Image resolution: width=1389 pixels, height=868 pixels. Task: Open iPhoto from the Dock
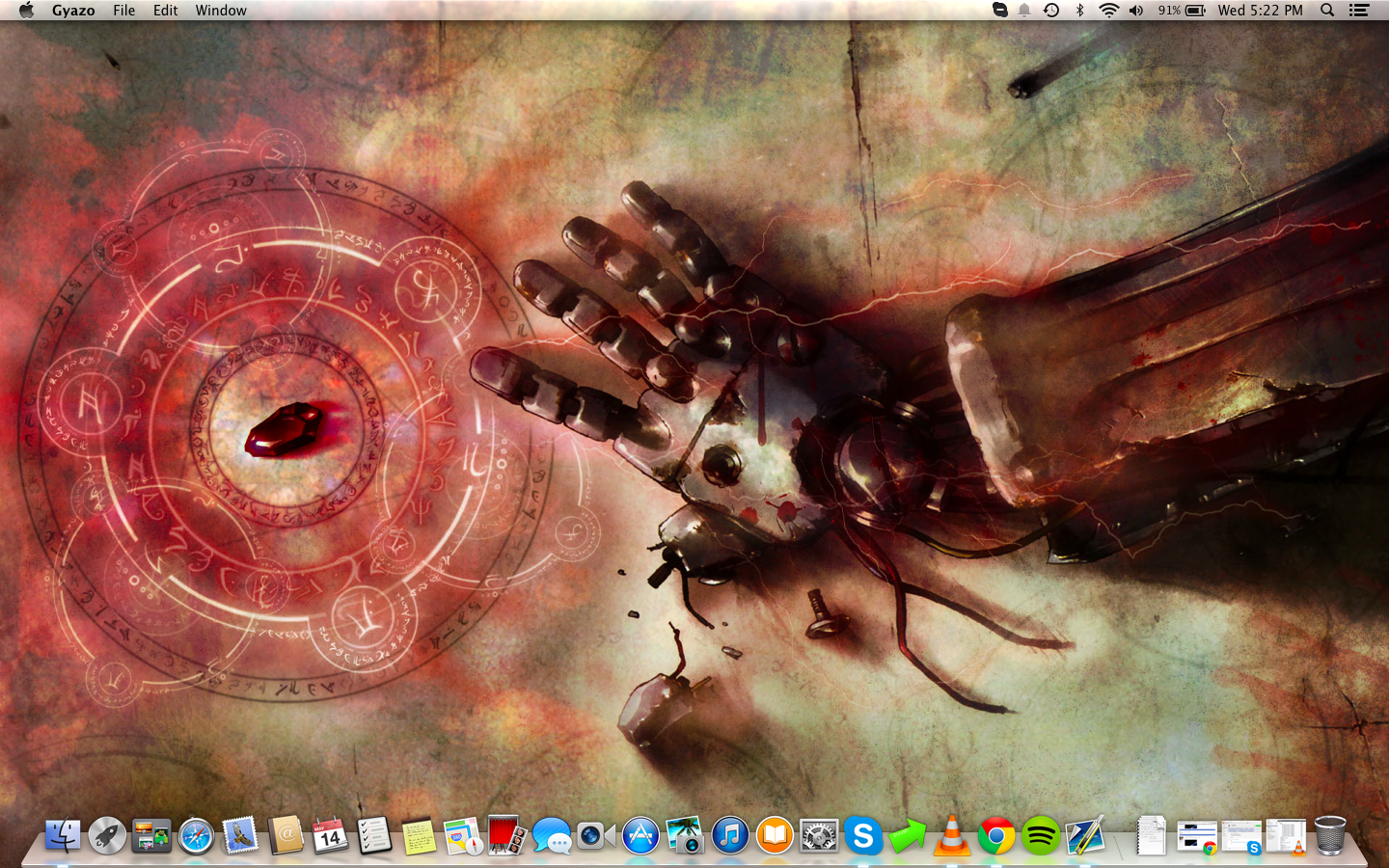point(685,835)
